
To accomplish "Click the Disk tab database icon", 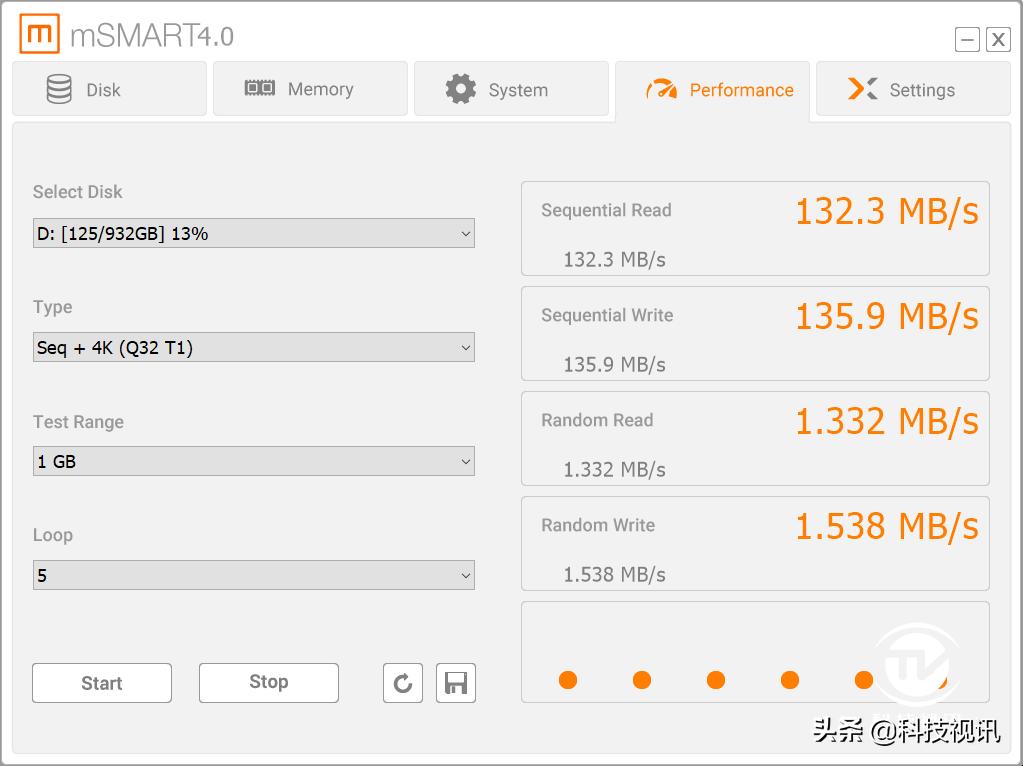I will point(59,89).
